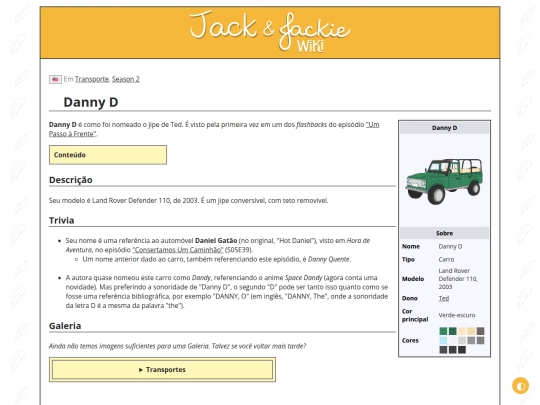This screenshot has width=540, height=405.
Task: Select the Danny D page title
Action: (91, 102)
